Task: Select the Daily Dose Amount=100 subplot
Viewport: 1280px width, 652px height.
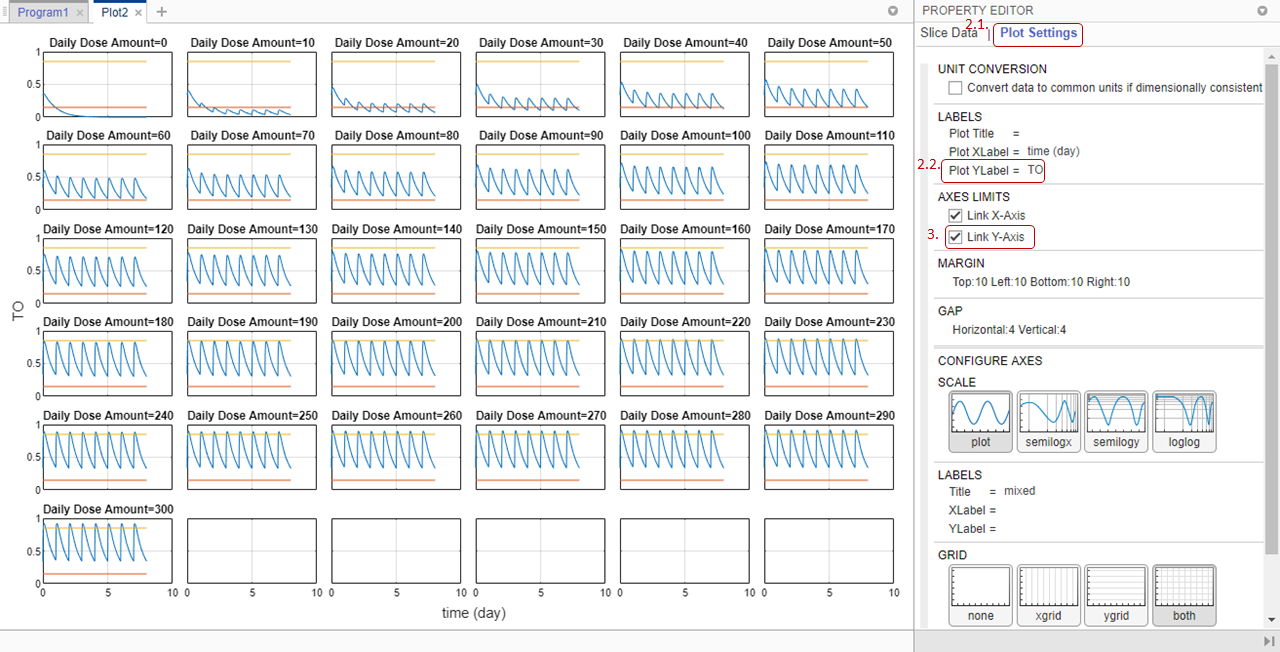Action: 684,177
